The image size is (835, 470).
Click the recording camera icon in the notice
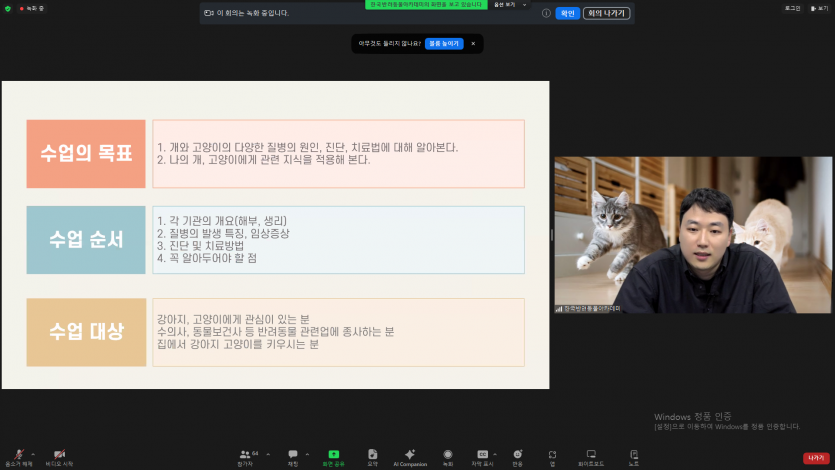click(209, 13)
